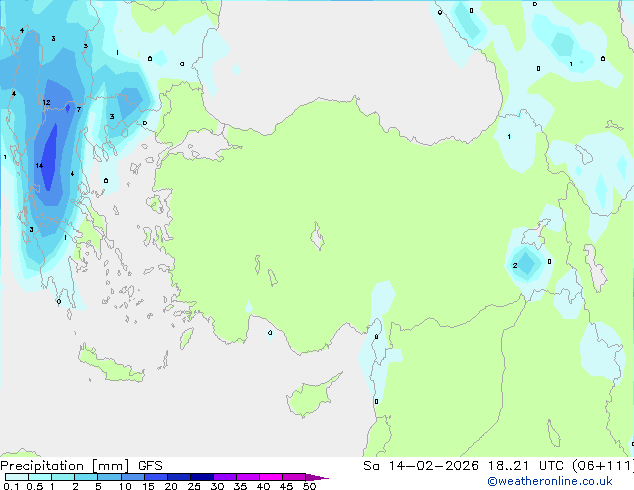Click the '0.1' legend tick label

tap(11, 486)
